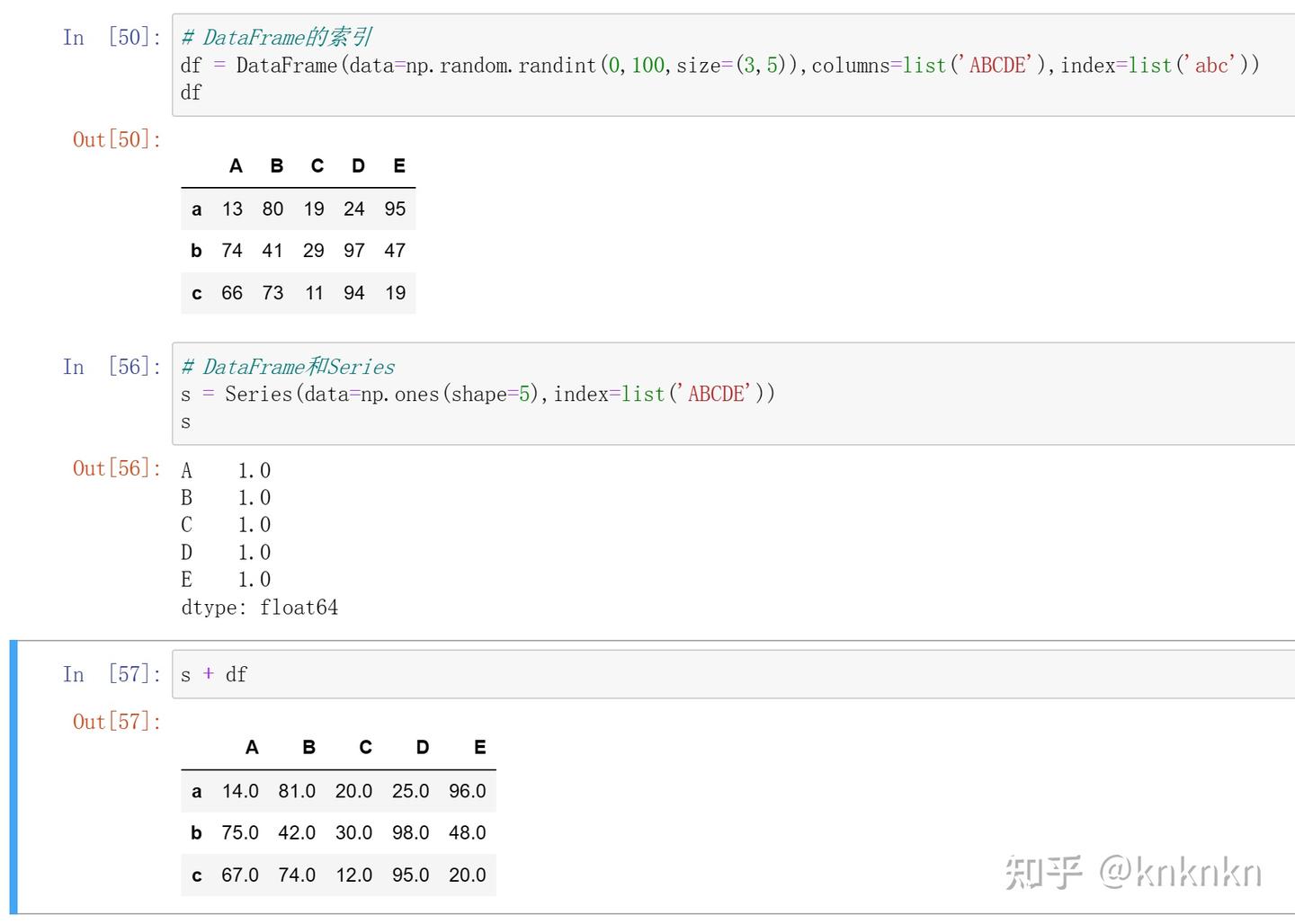Click row index b in Out[50] table
This screenshot has width=1295, height=924.
pos(196,251)
